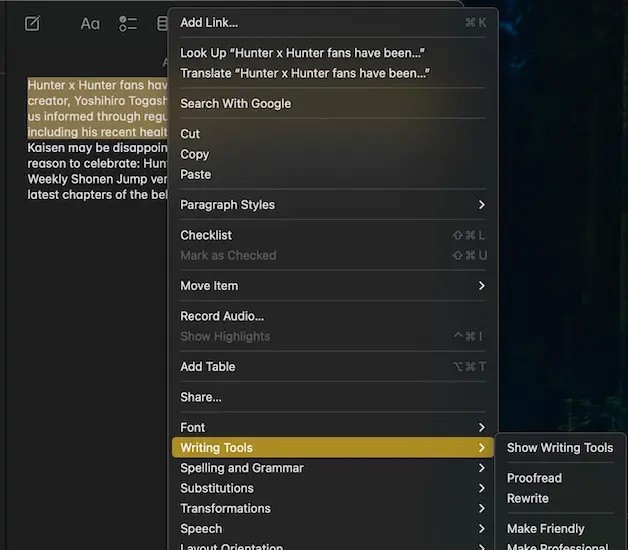The width and height of the screenshot is (628, 550).
Task: Click Record Audio menu entry
Action: pyautogui.click(x=222, y=316)
